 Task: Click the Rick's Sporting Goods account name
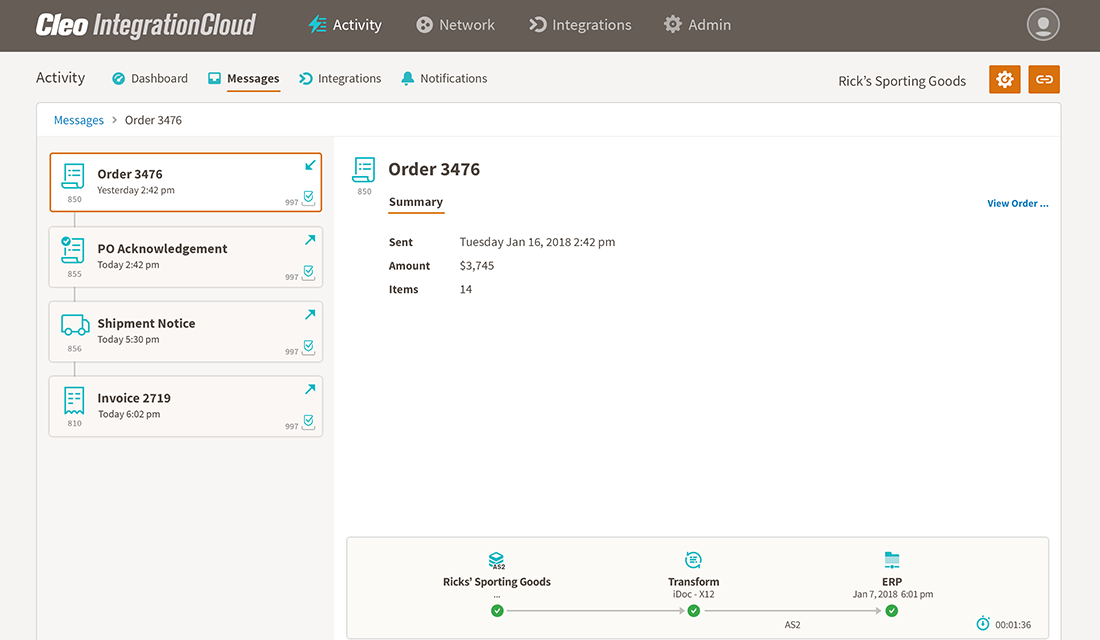pyautogui.click(x=902, y=81)
